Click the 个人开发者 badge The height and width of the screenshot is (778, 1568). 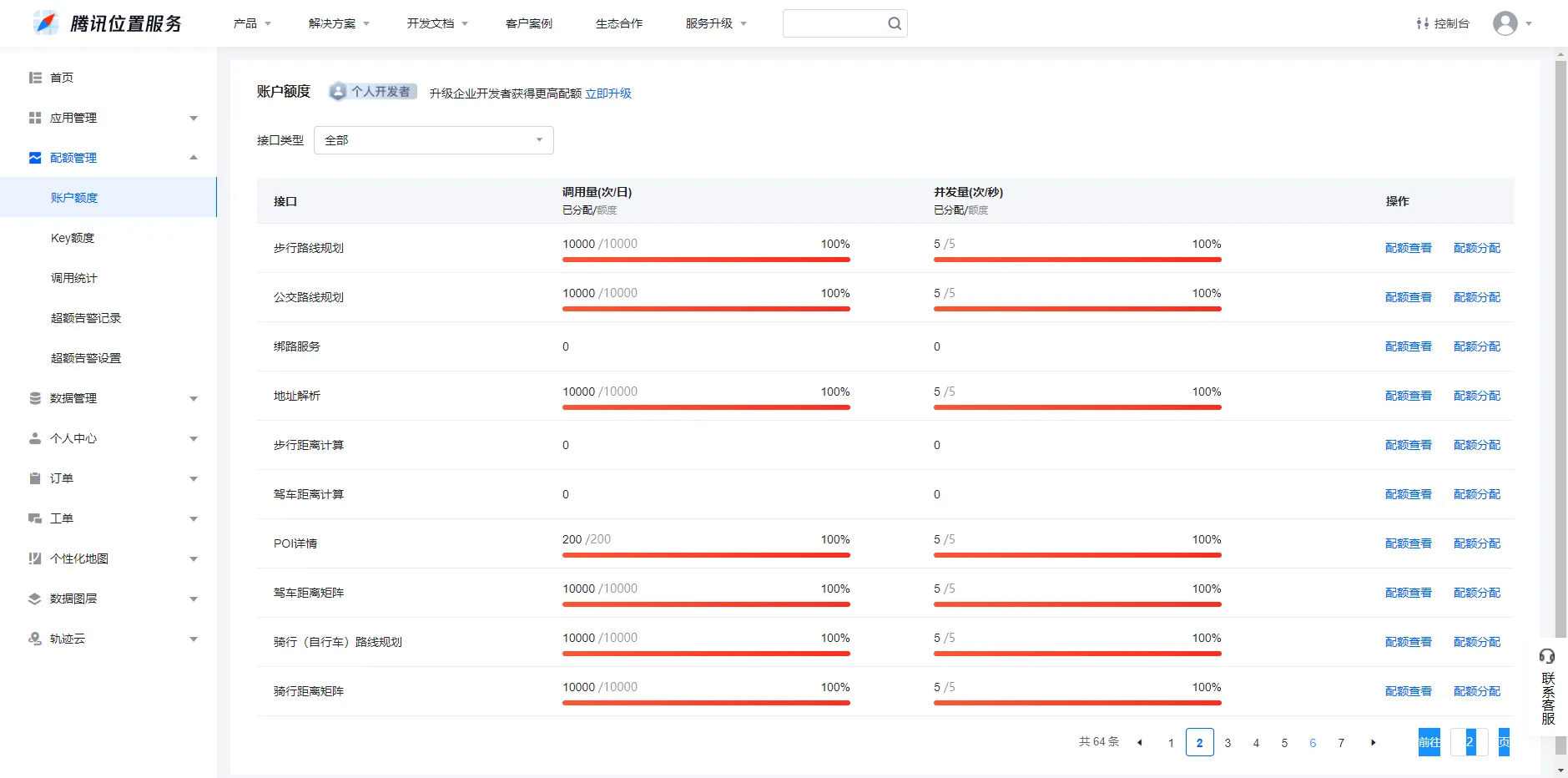click(372, 92)
